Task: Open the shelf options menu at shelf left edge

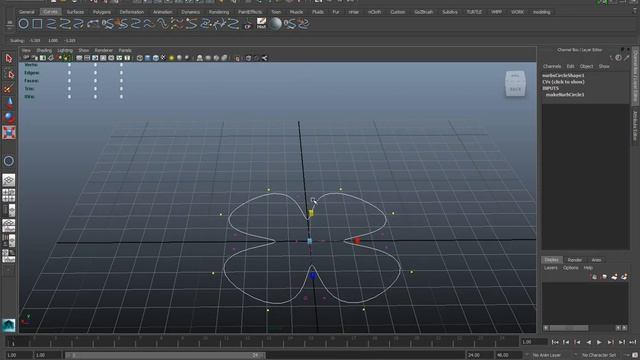Action: click(x=9, y=24)
